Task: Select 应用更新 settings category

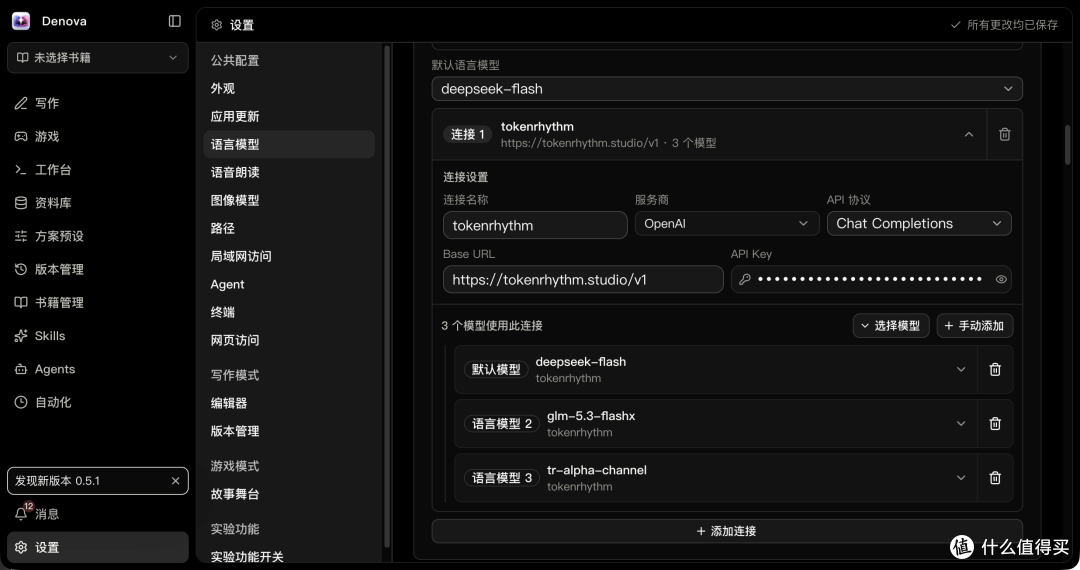Action: pos(289,116)
